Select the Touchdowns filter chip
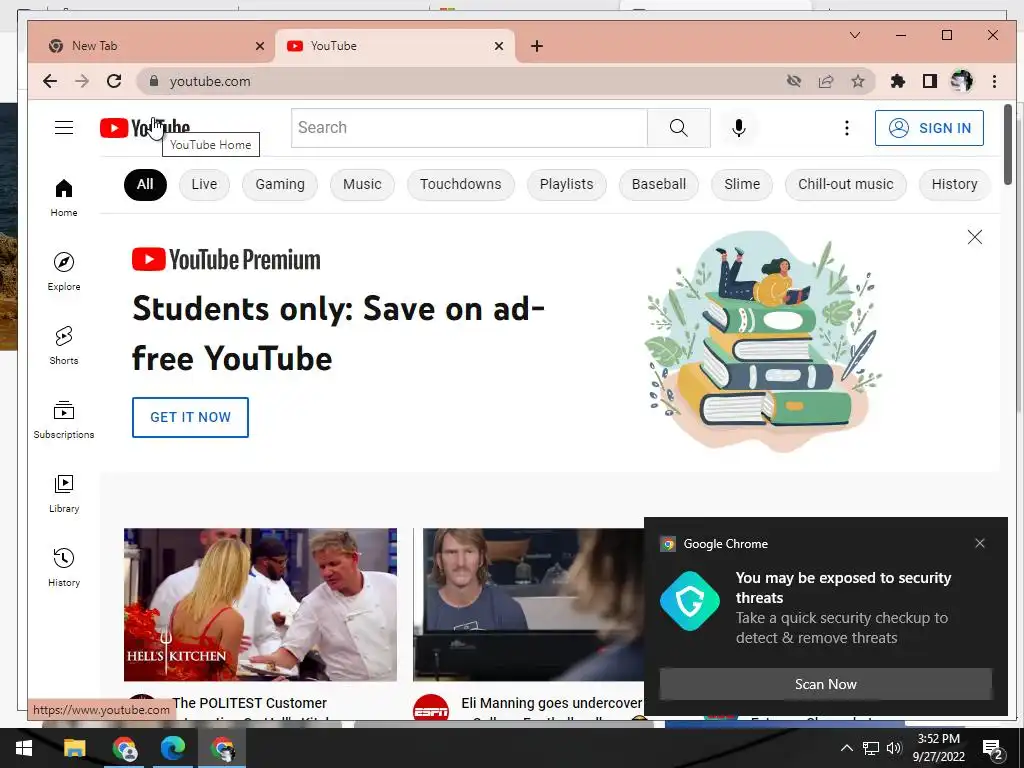Image resolution: width=1024 pixels, height=768 pixels. [460, 184]
